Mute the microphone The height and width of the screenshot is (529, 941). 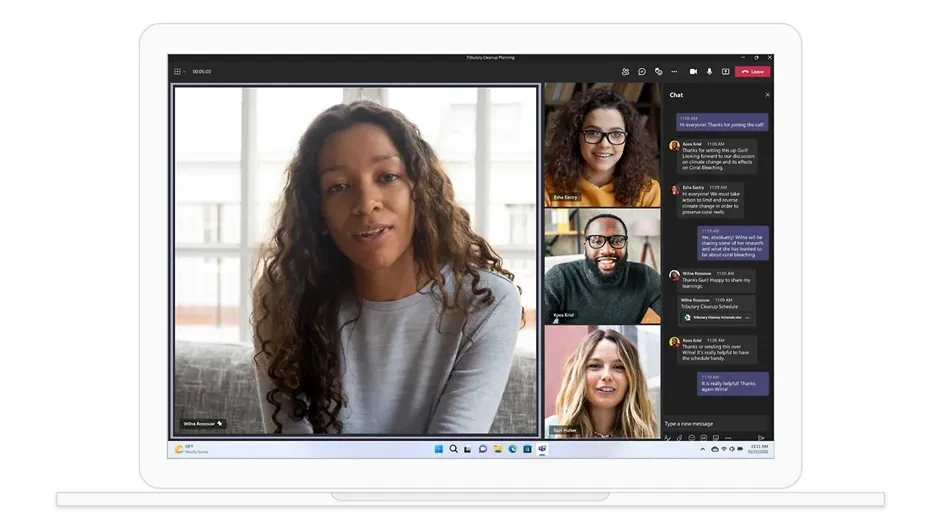pyautogui.click(x=710, y=72)
